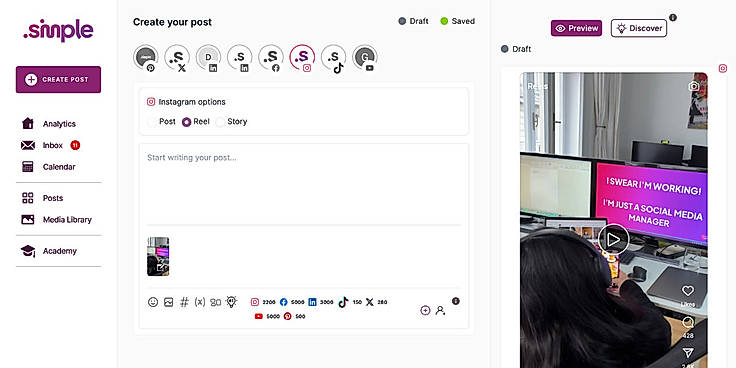
Task: Click the tag person icon
Action: pos(440,310)
